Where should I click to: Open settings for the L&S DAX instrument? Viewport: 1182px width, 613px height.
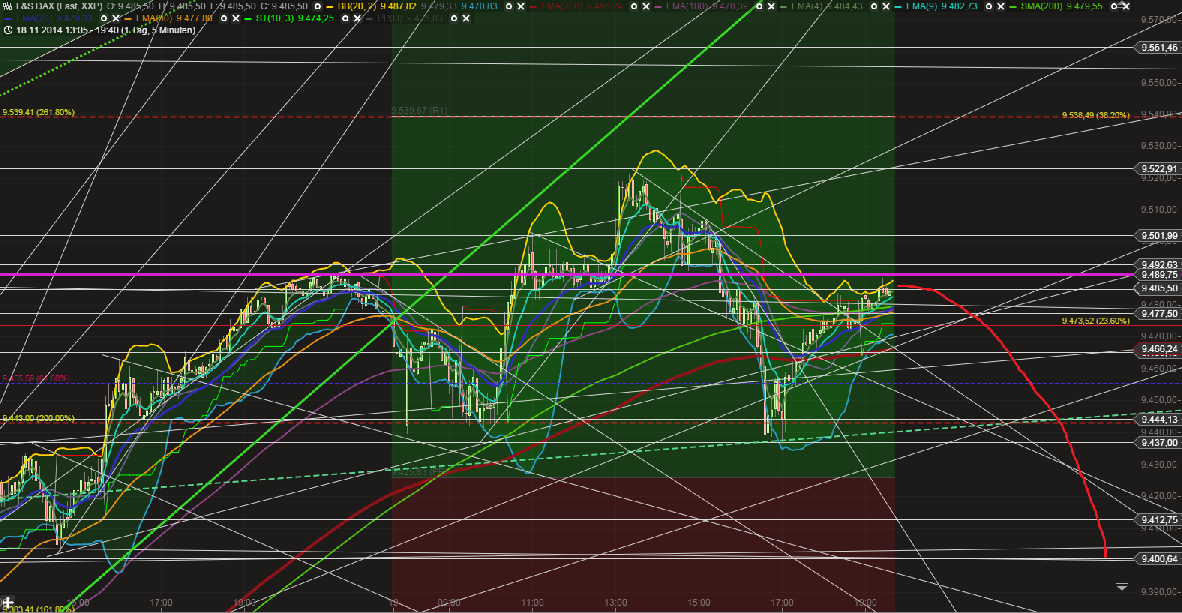[317, 6]
